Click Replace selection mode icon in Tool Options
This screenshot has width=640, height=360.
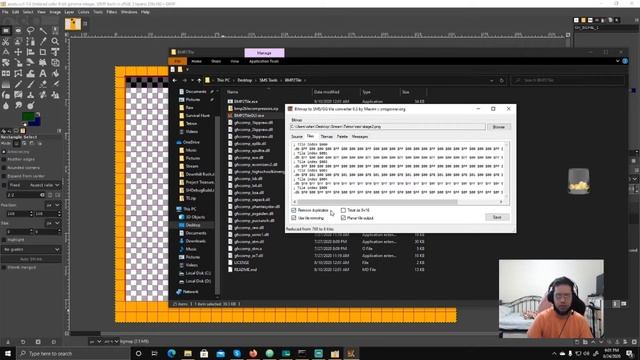pos(17,144)
